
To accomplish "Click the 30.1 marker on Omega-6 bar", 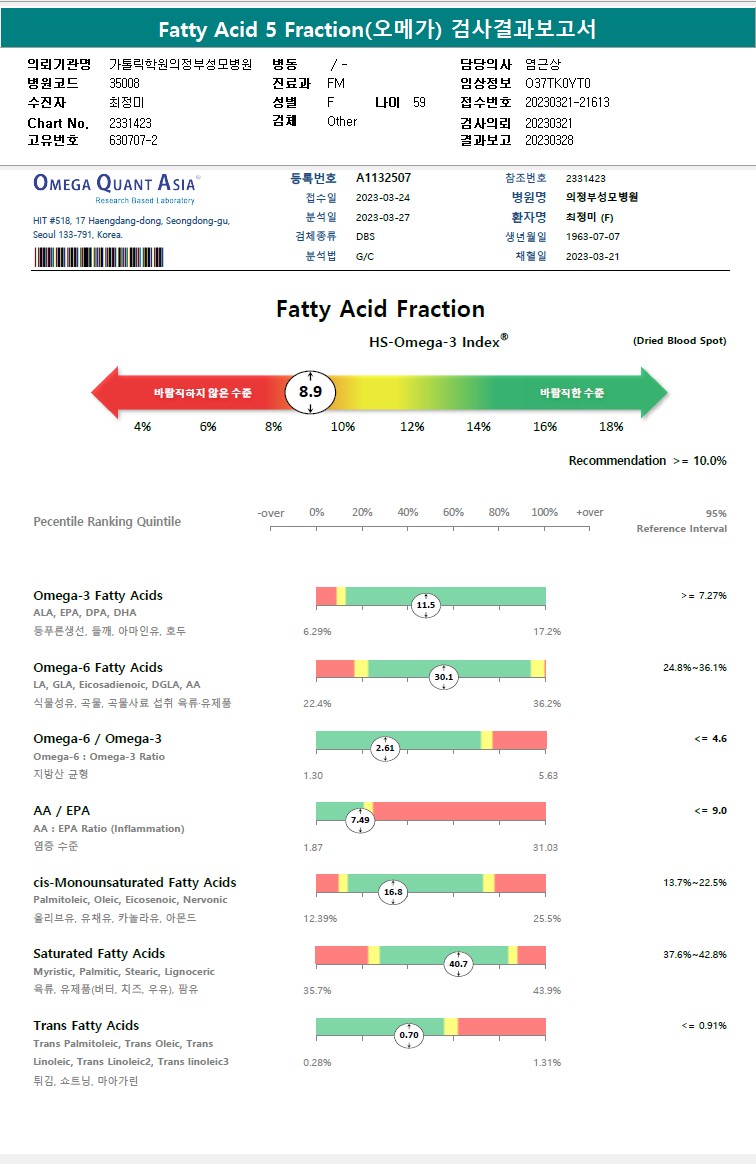I will [x=443, y=677].
